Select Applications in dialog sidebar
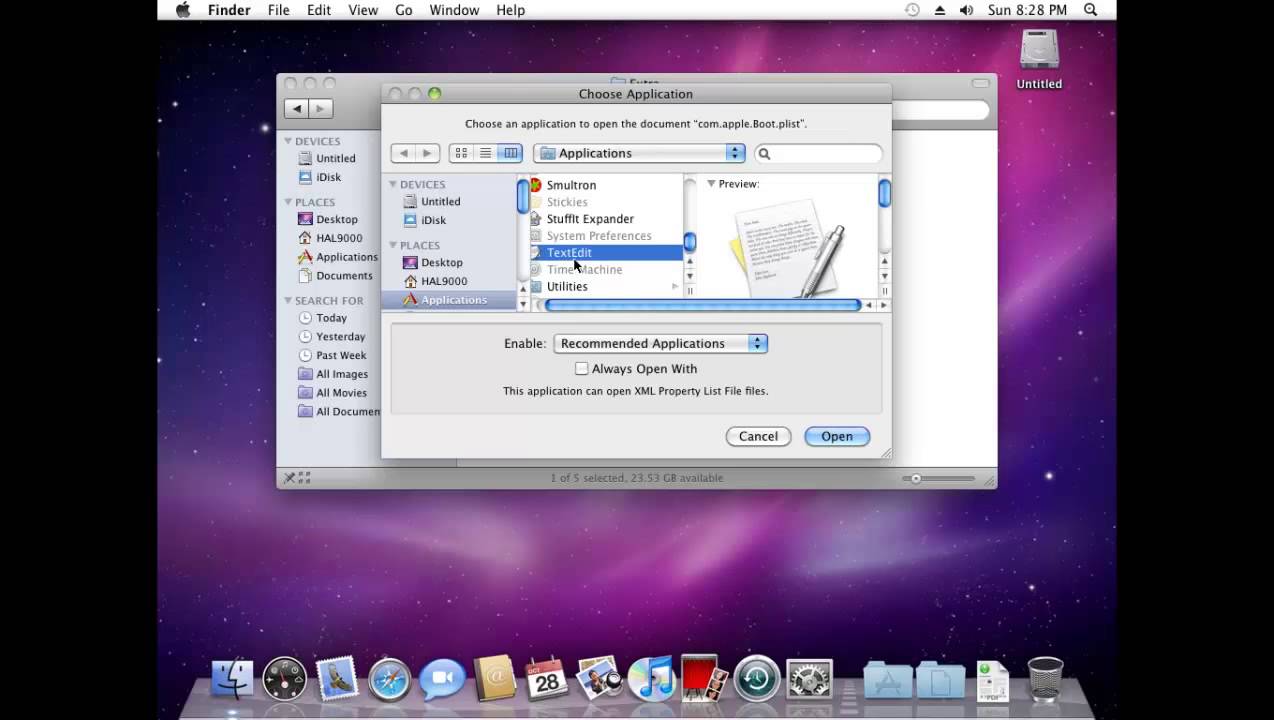Screen dimensions: 1274x720 [448, 300]
